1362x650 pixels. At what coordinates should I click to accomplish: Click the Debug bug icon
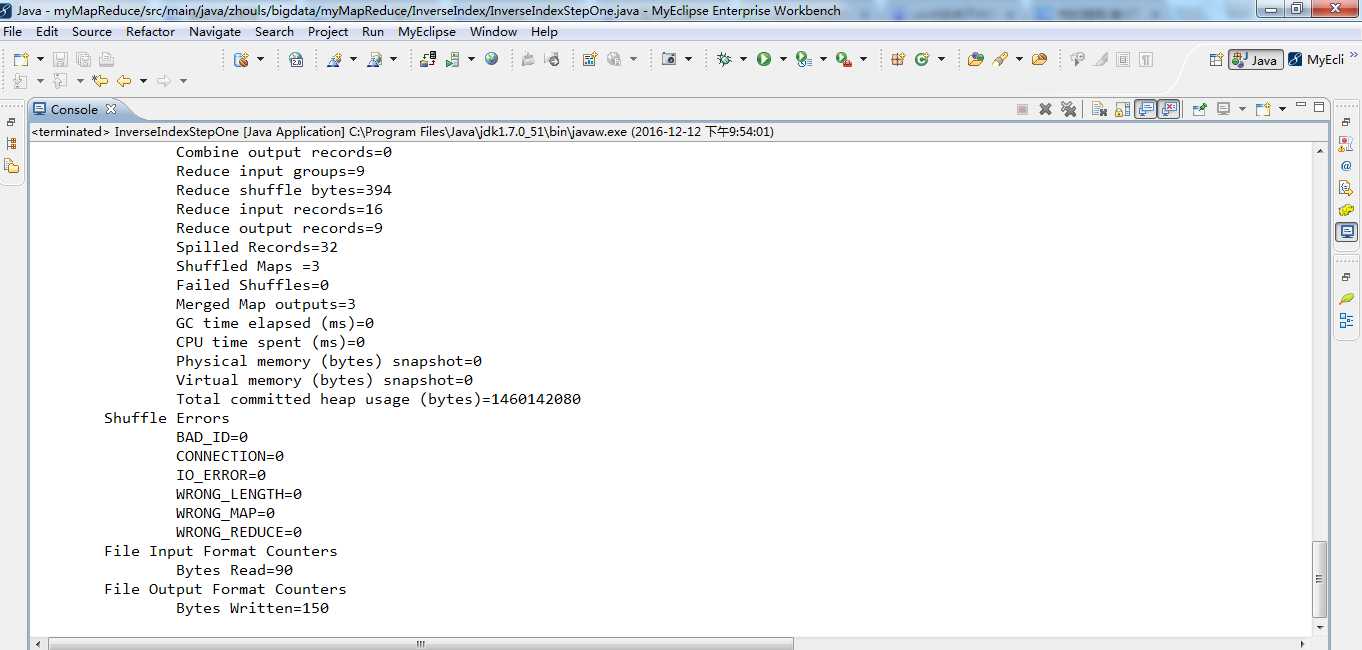pyautogui.click(x=724, y=59)
